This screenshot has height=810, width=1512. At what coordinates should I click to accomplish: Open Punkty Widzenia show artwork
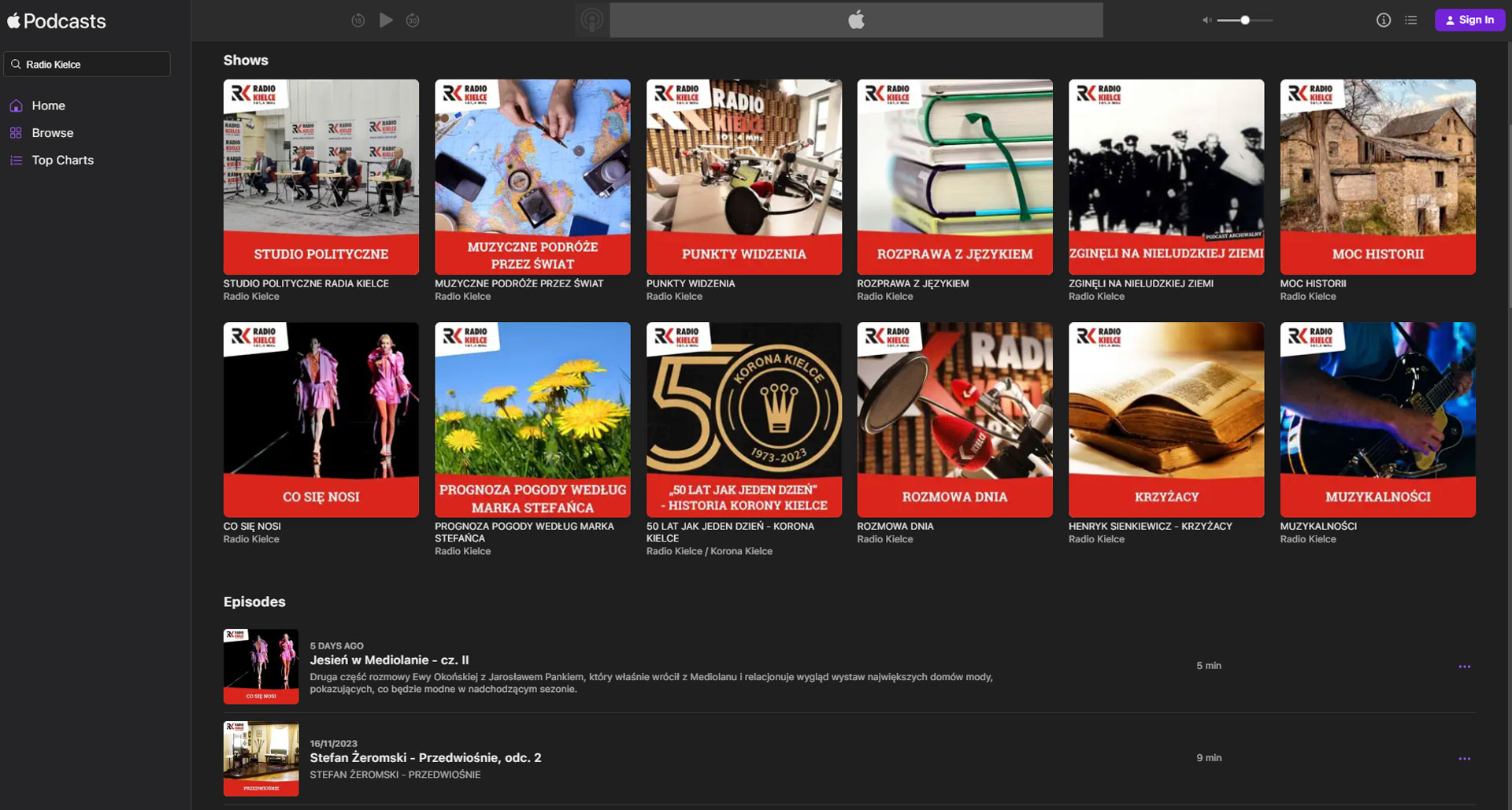[744, 177]
